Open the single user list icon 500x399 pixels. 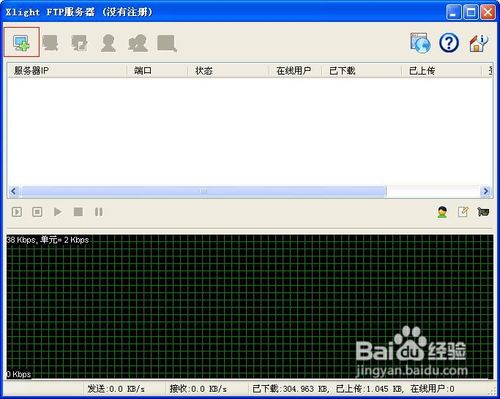108,43
